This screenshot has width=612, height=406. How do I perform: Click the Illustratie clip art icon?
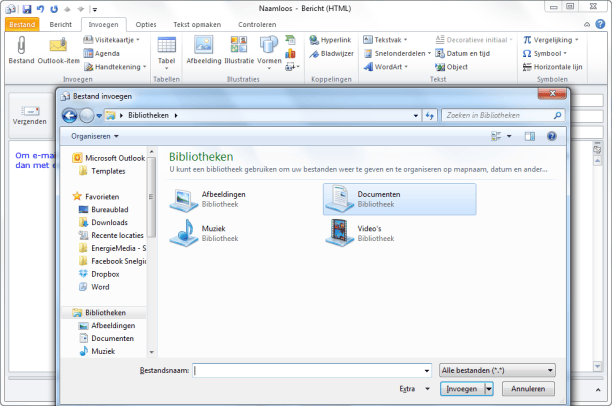pyautogui.click(x=239, y=44)
